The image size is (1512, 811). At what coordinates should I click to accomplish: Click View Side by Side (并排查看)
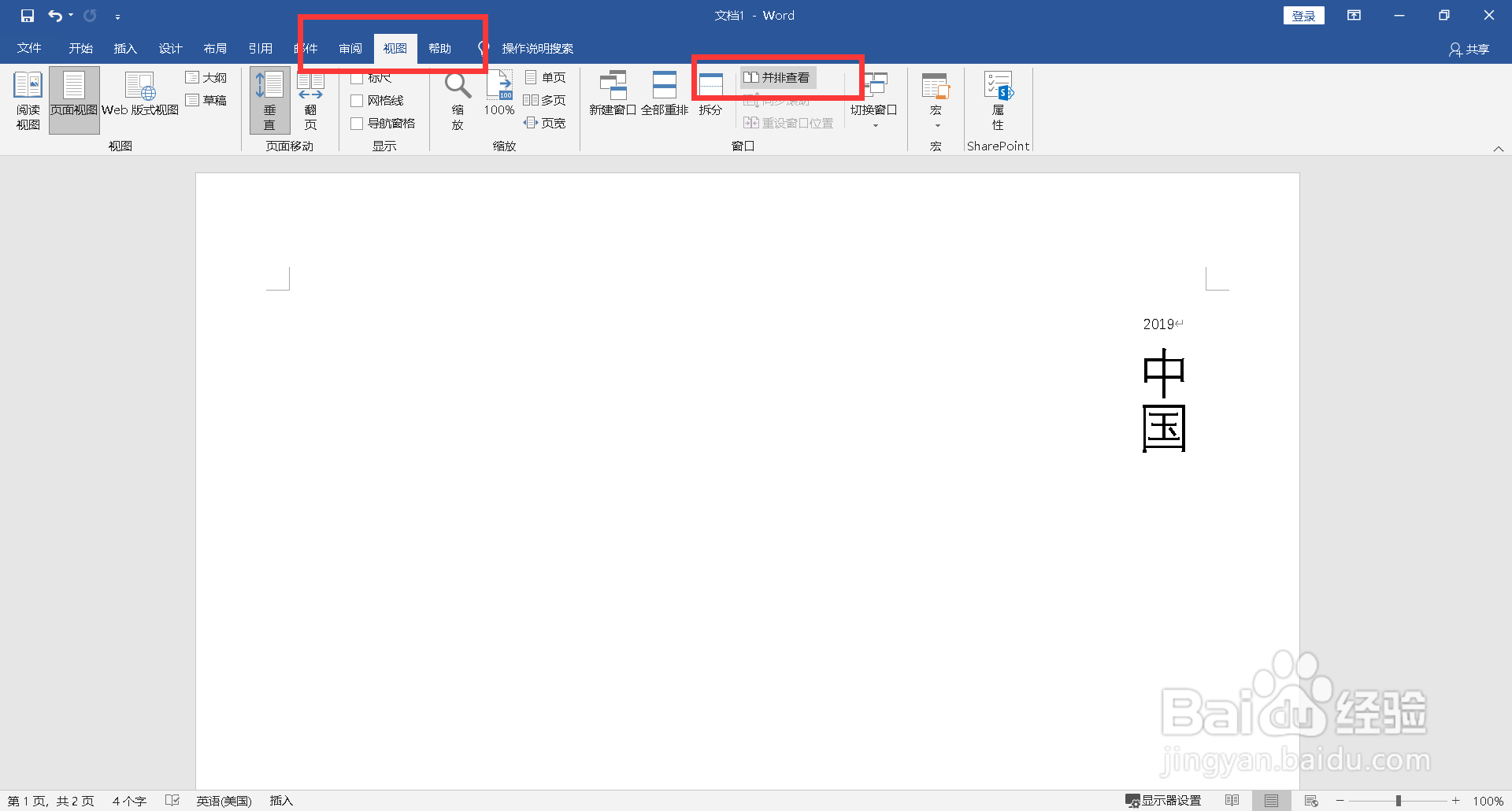(777, 77)
